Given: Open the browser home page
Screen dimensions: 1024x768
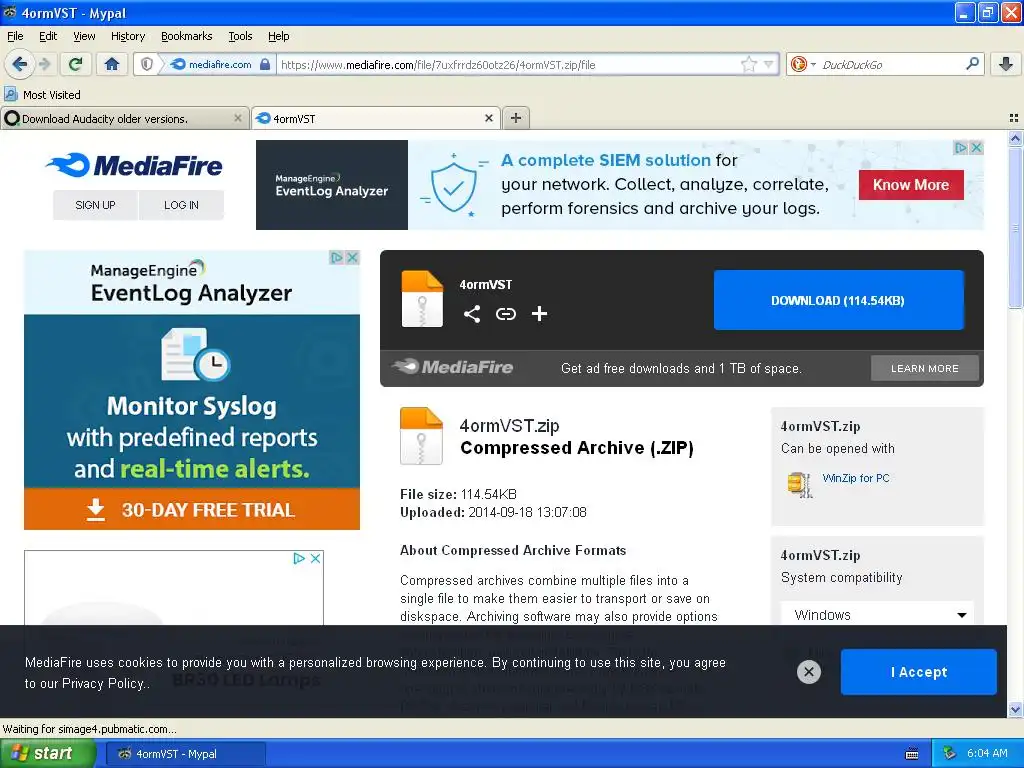Looking at the screenshot, I should [x=112, y=64].
